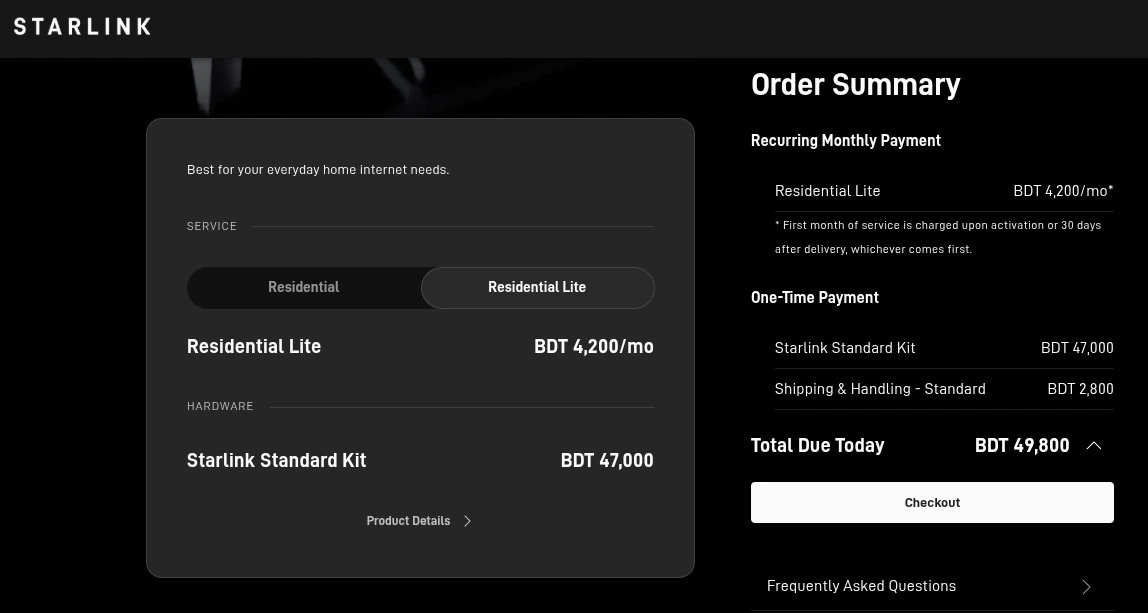Click the Order Summary heading
Screen dimensions: 1148x613
pyautogui.click(x=856, y=85)
